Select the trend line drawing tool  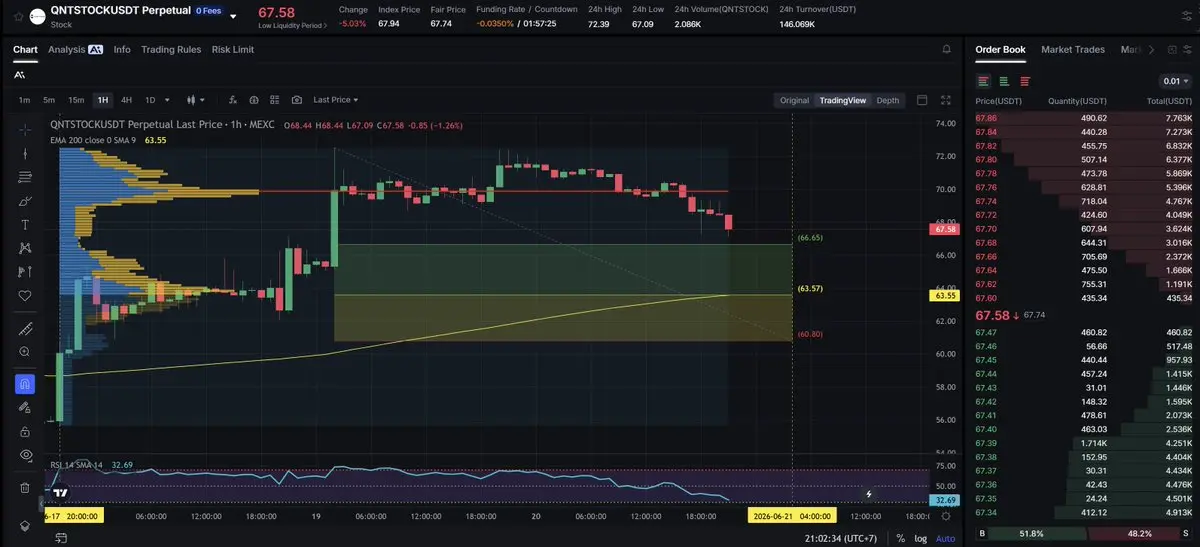coord(25,153)
